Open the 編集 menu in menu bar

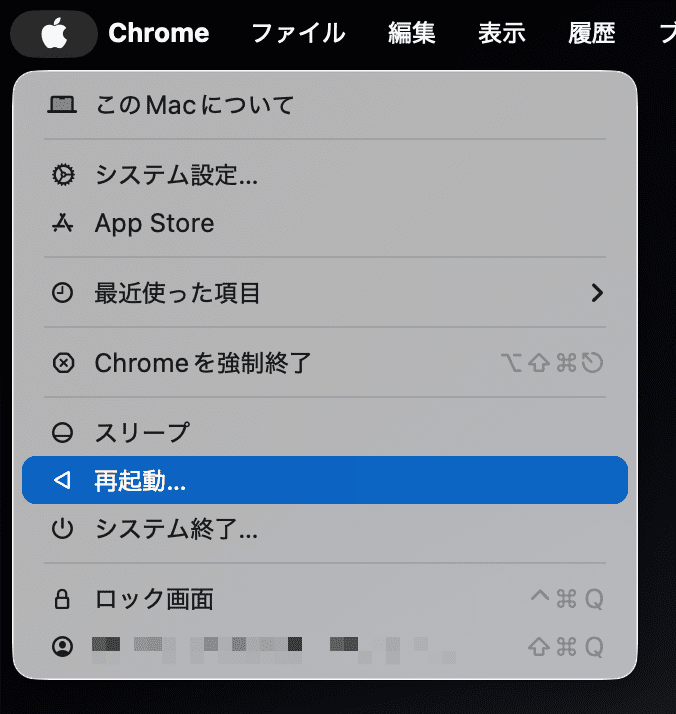(x=412, y=33)
